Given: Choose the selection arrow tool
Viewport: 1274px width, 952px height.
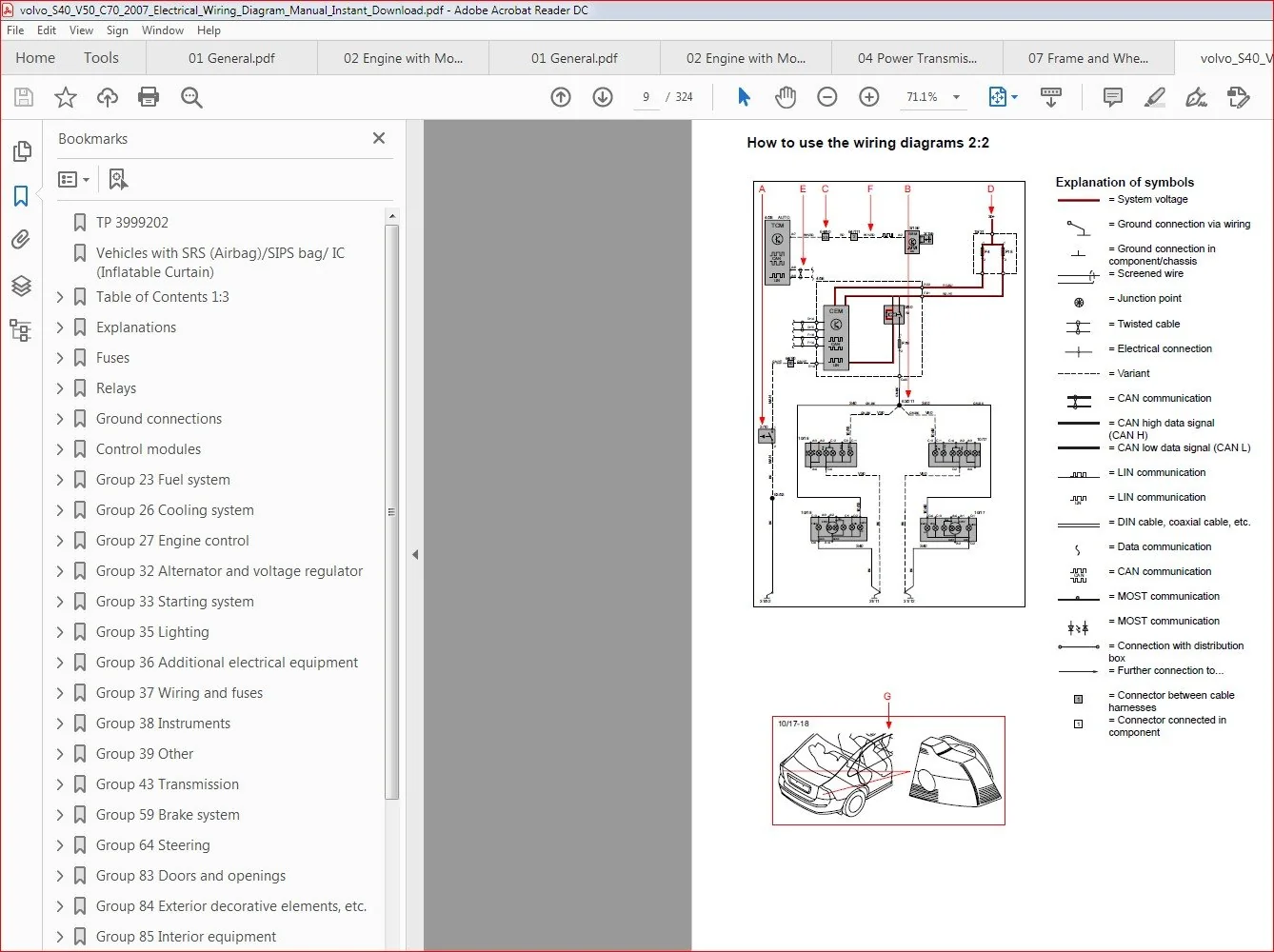Looking at the screenshot, I should pos(744,97).
